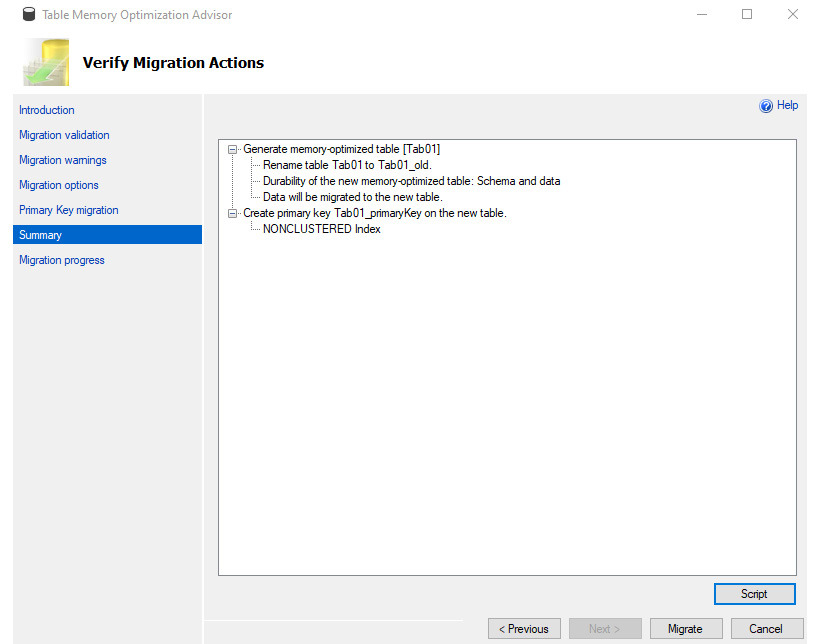This screenshot has width=821, height=644.
Task: Switch to Migration options page
Action: (59, 185)
